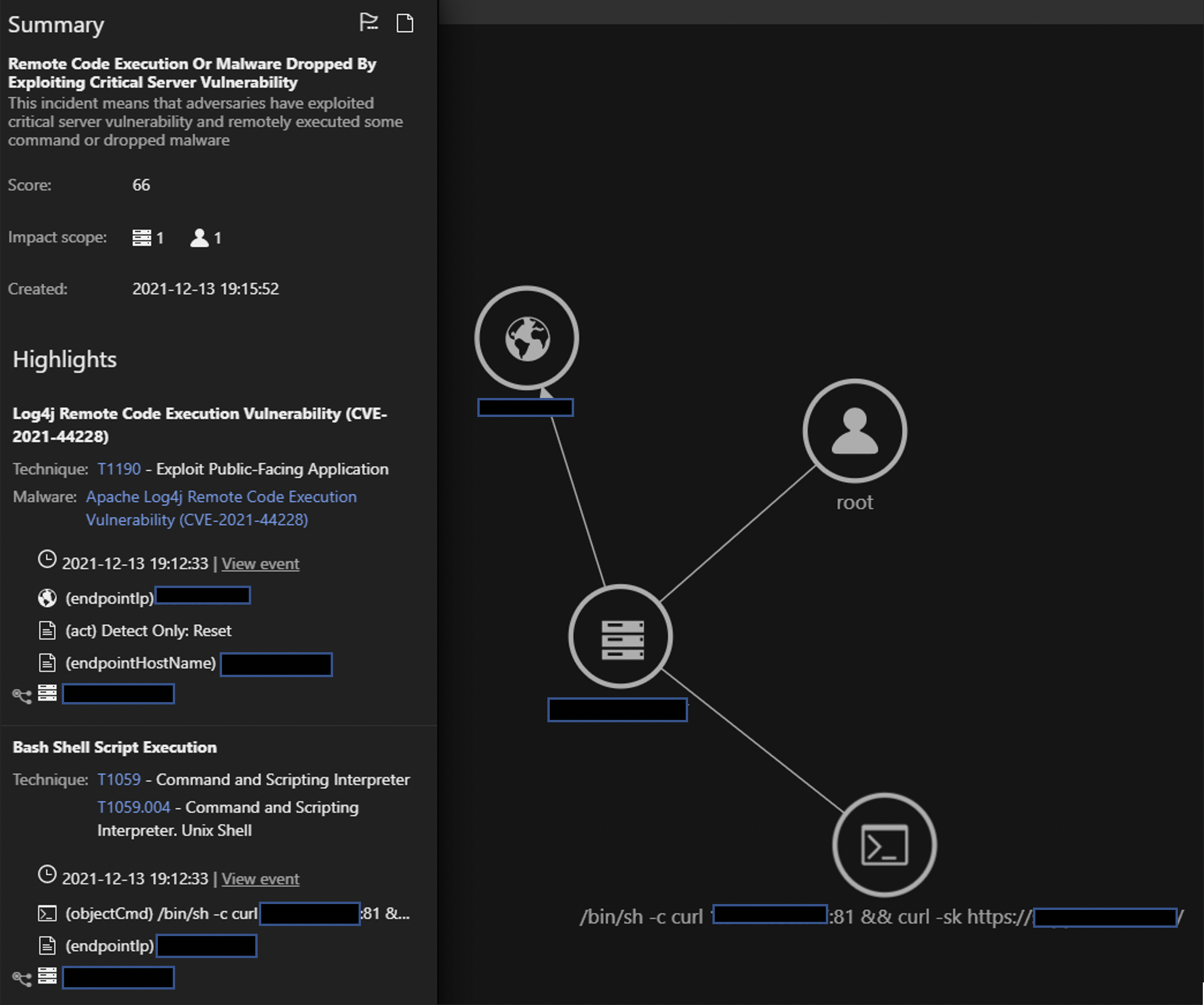This screenshot has width=1204, height=1005.
Task: Click the flag icon beside Summary
Action: pos(369,23)
